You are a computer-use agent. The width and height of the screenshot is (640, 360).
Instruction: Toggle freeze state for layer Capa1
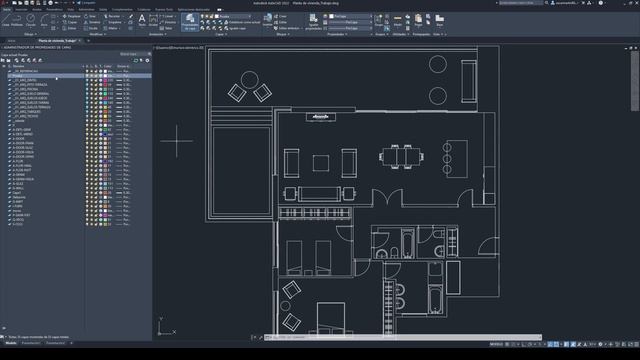point(91,193)
